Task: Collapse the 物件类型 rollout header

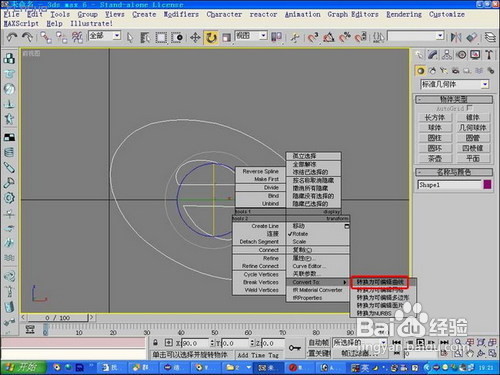Action: (x=454, y=99)
